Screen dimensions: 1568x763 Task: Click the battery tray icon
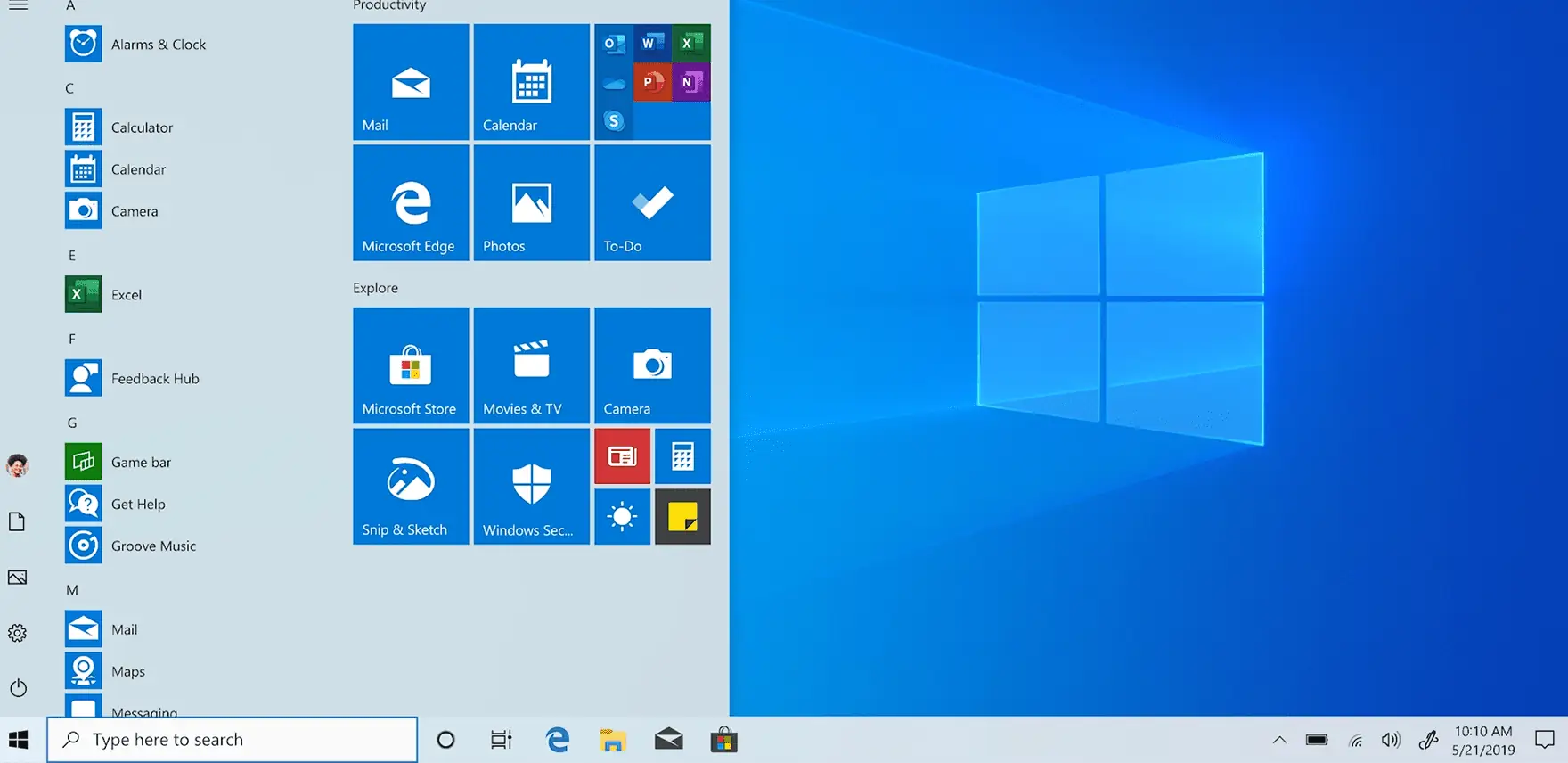point(1317,740)
